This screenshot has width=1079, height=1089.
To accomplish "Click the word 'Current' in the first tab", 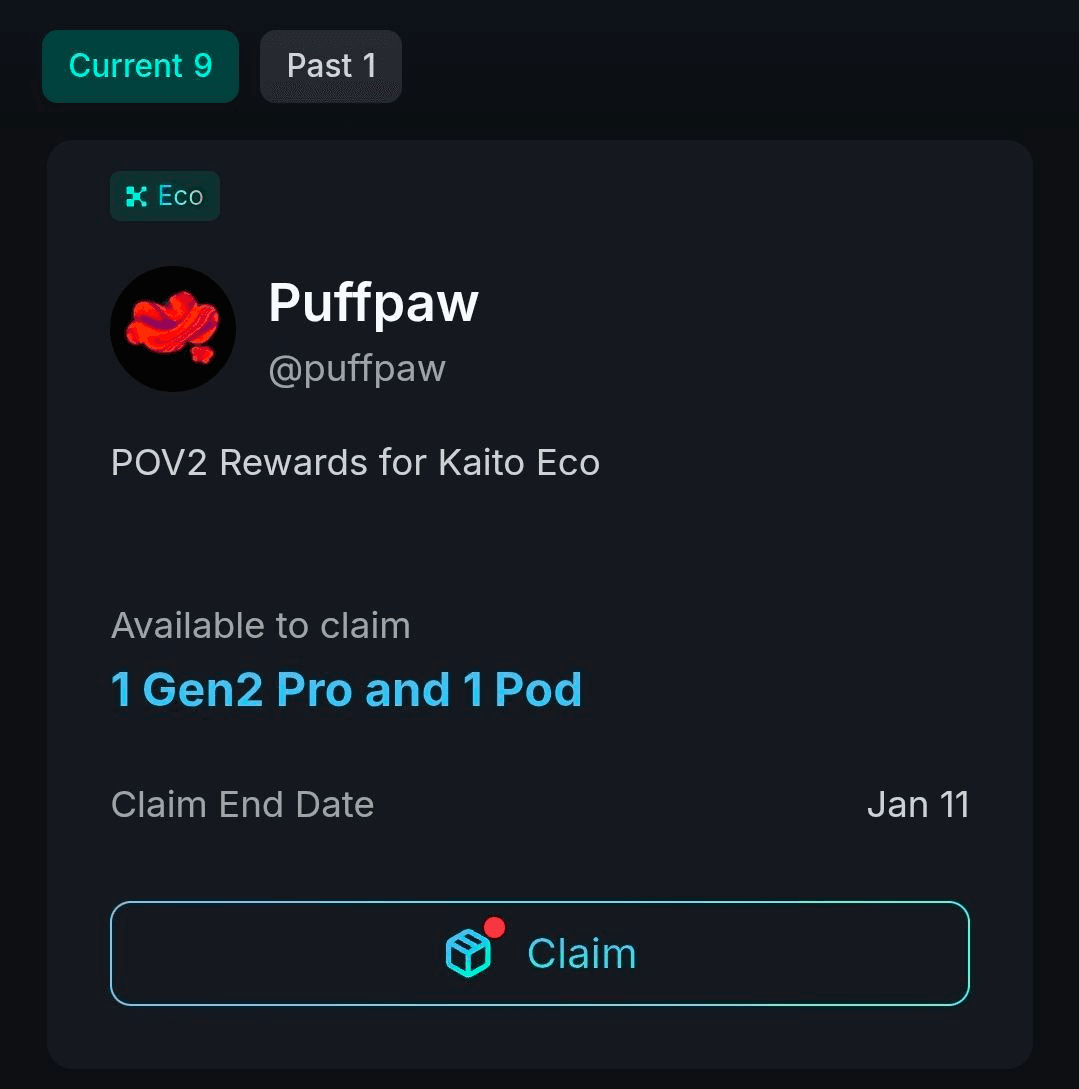I will point(126,66).
